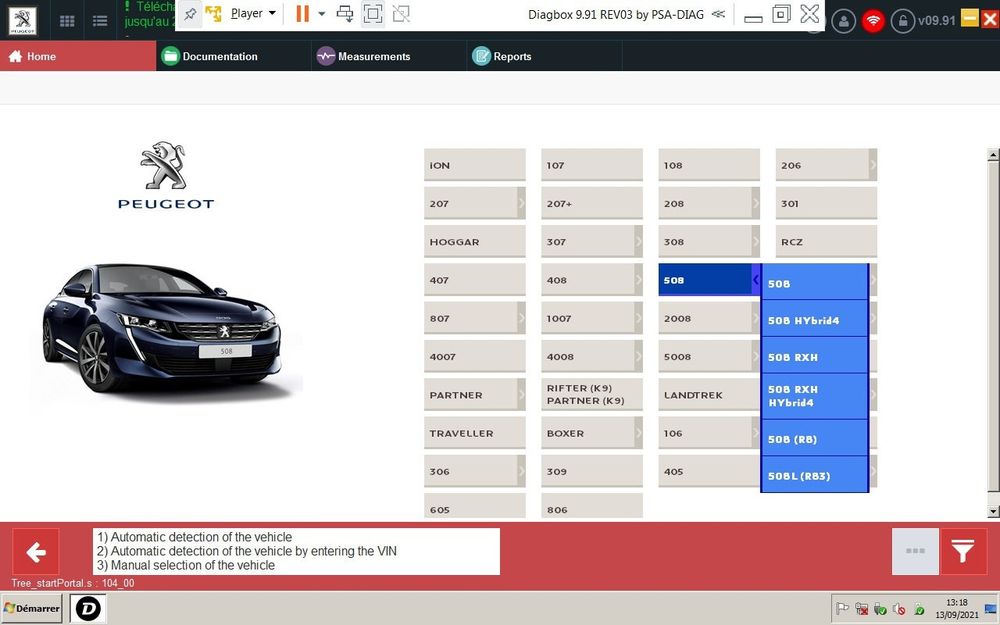The image size is (1000, 625).
Task: Click the yellow minimize button of Diagbox
Action: coord(969,18)
